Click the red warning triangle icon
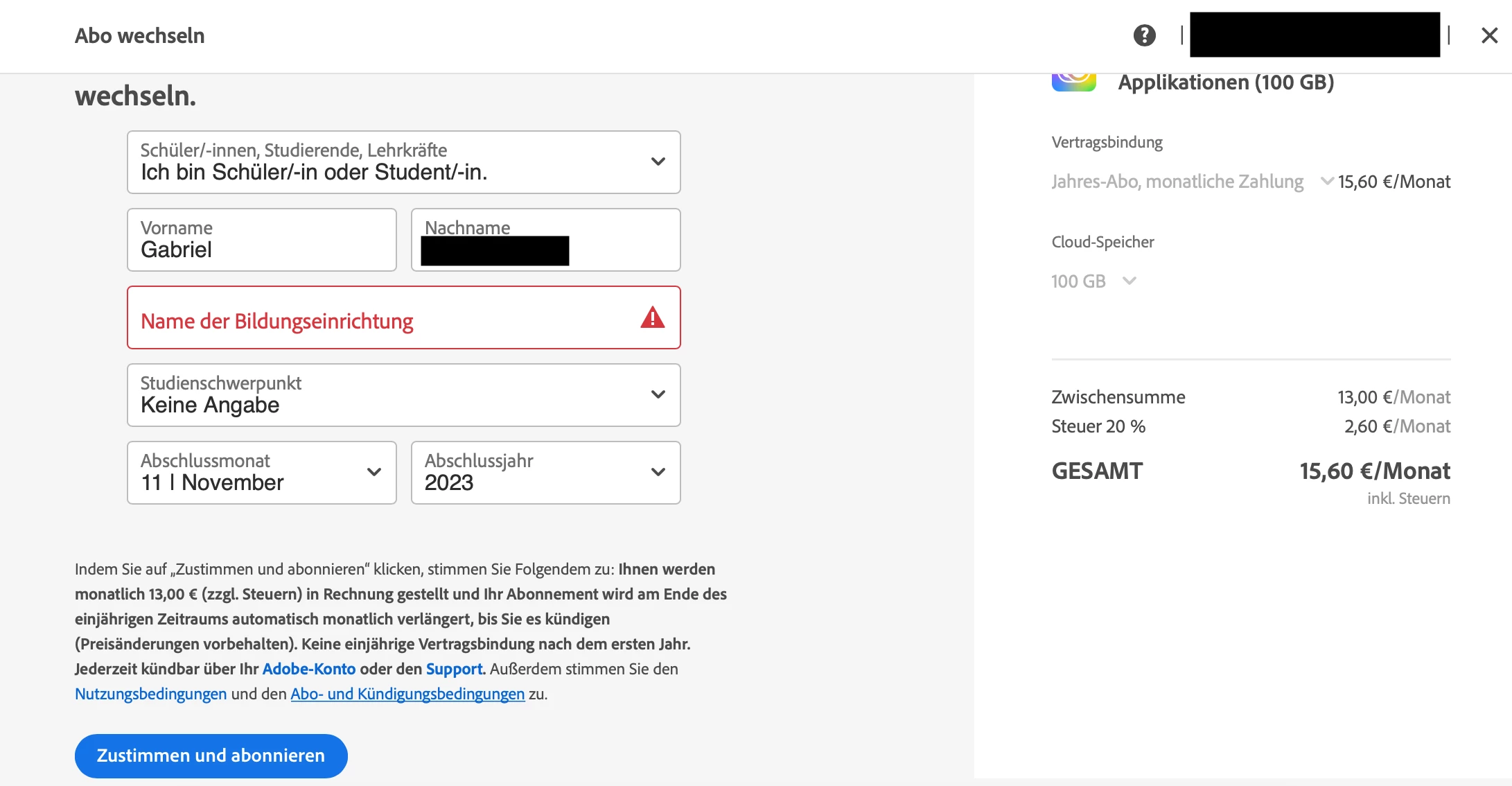This screenshot has height=786, width=1512. (652, 318)
